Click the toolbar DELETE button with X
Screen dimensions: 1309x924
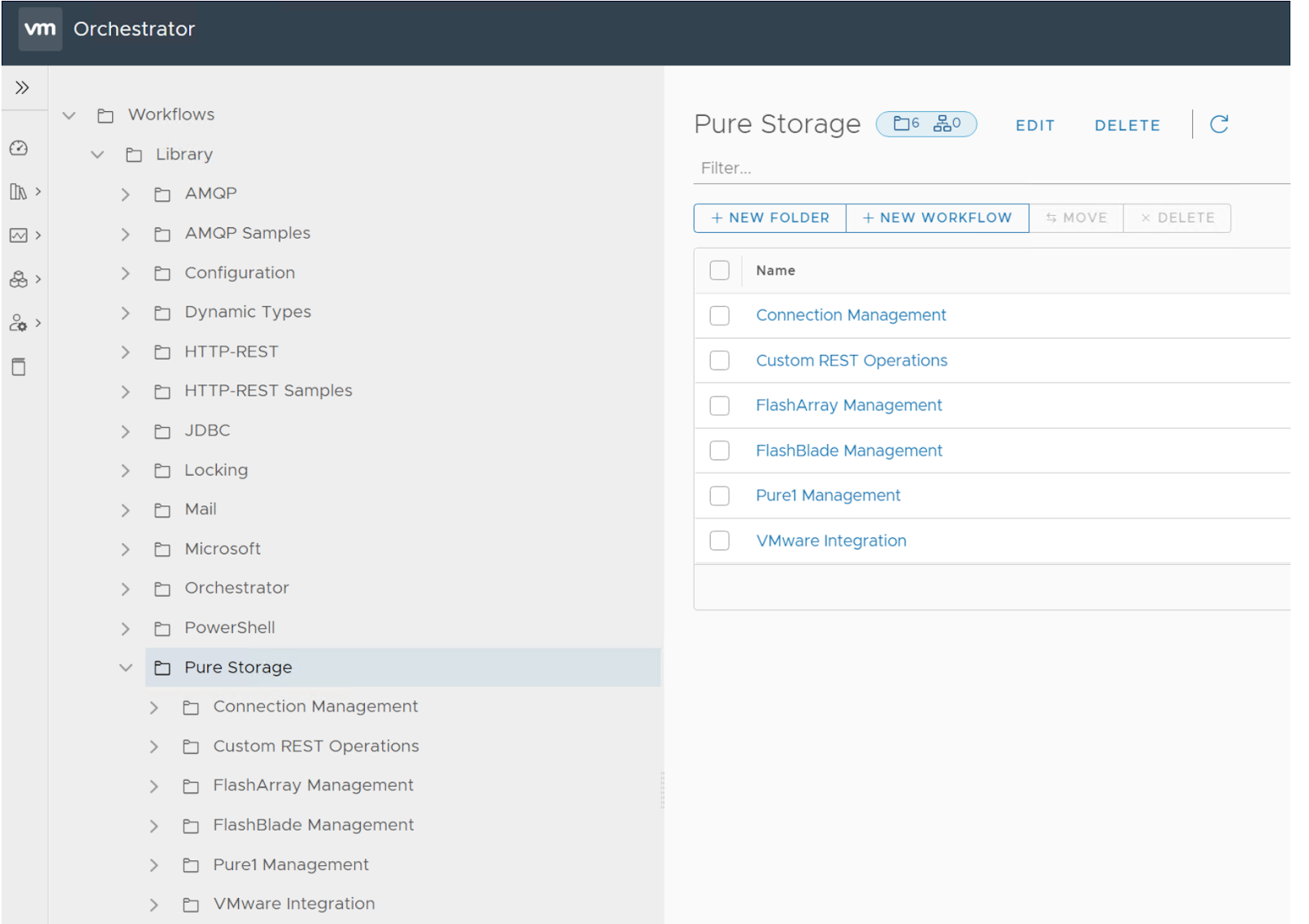point(1177,218)
